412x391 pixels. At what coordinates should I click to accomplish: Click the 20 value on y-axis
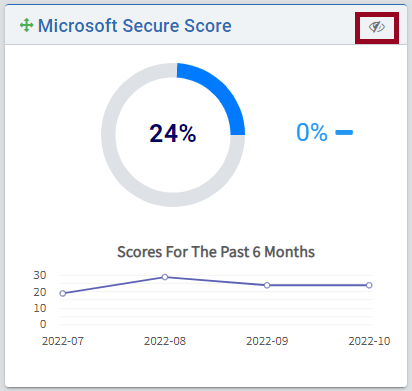coord(40,292)
